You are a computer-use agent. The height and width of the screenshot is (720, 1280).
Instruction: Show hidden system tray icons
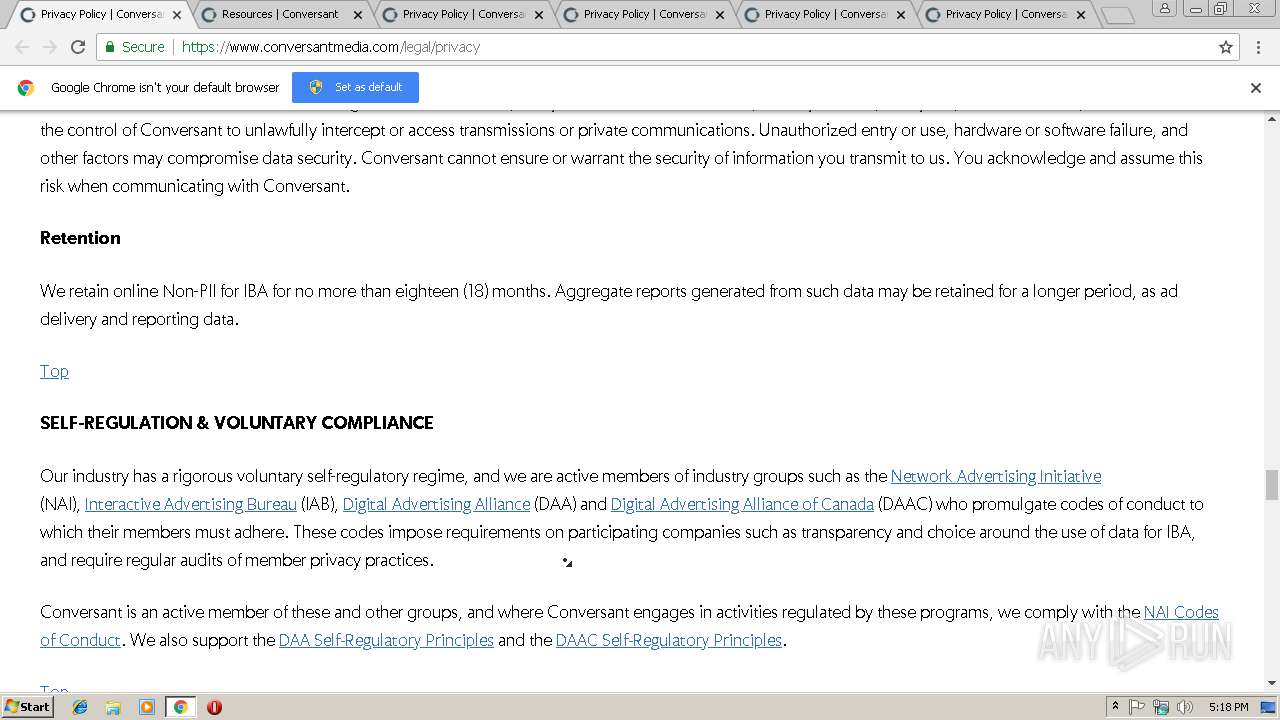pos(1115,707)
